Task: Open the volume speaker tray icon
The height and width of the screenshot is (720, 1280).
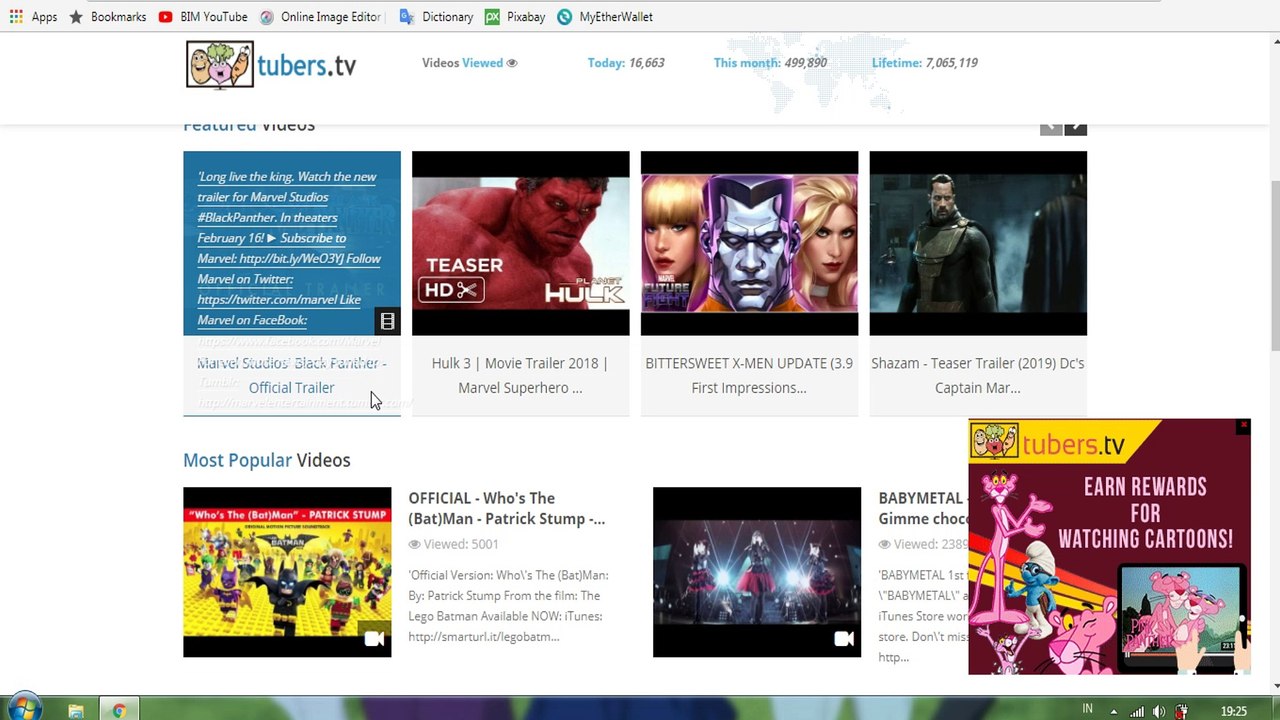Action: [x=1159, y=711]
